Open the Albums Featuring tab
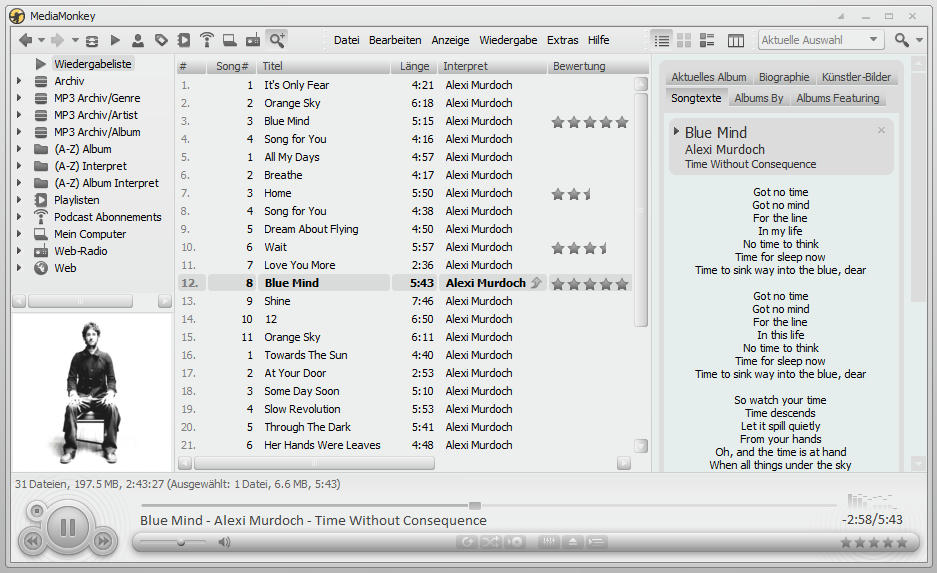Screen dimensions: 937x573 click(x=838, y=98)
